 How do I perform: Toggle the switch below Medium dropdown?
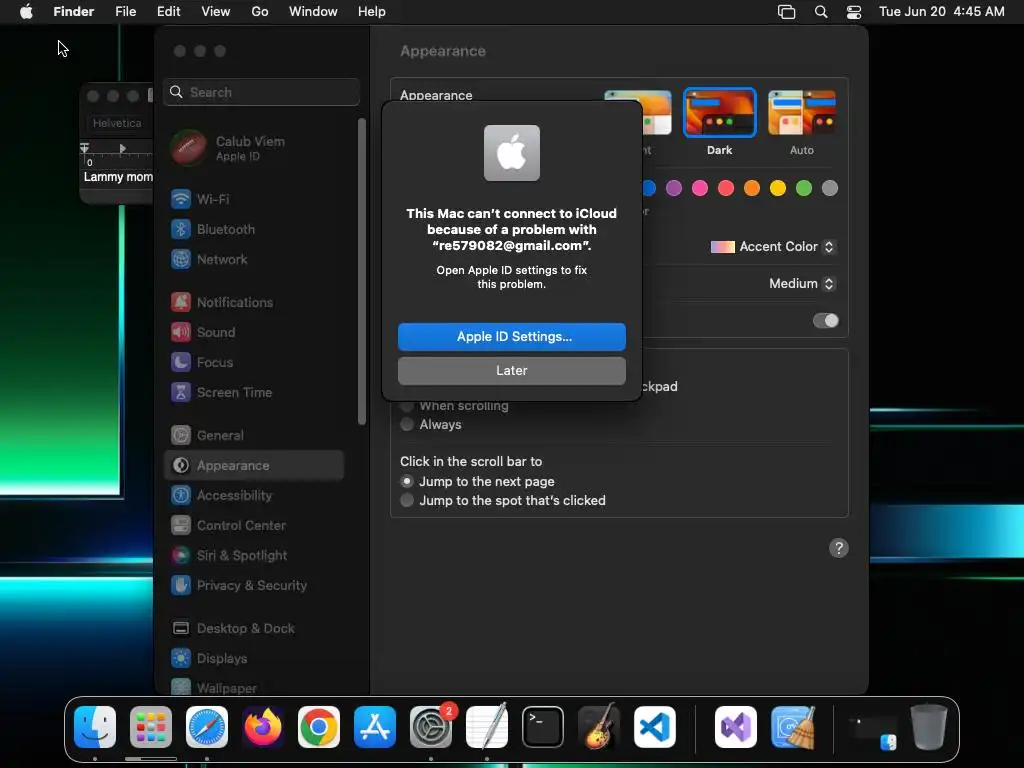click(825, 321)
